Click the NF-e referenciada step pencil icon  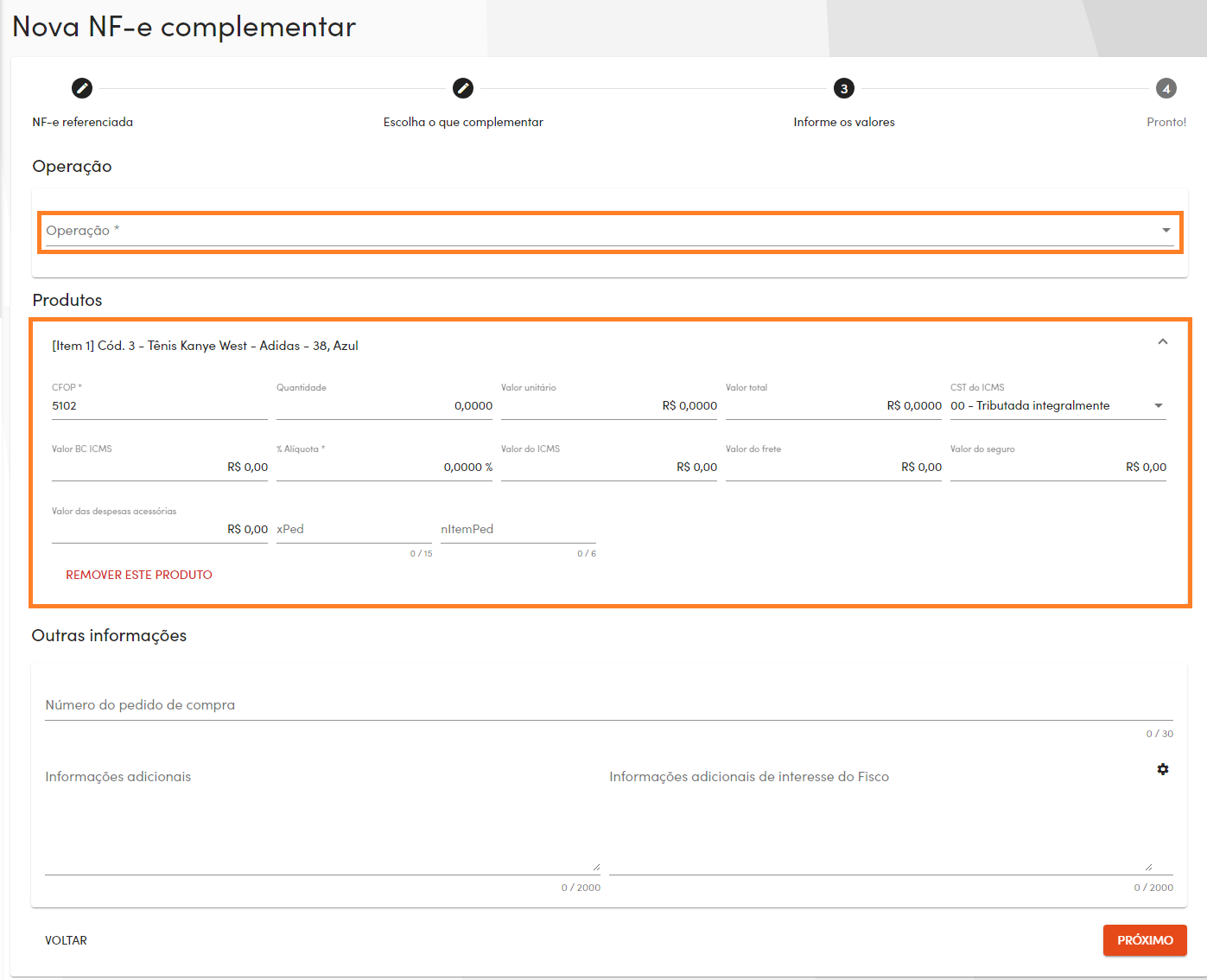[x=82, y=88]
